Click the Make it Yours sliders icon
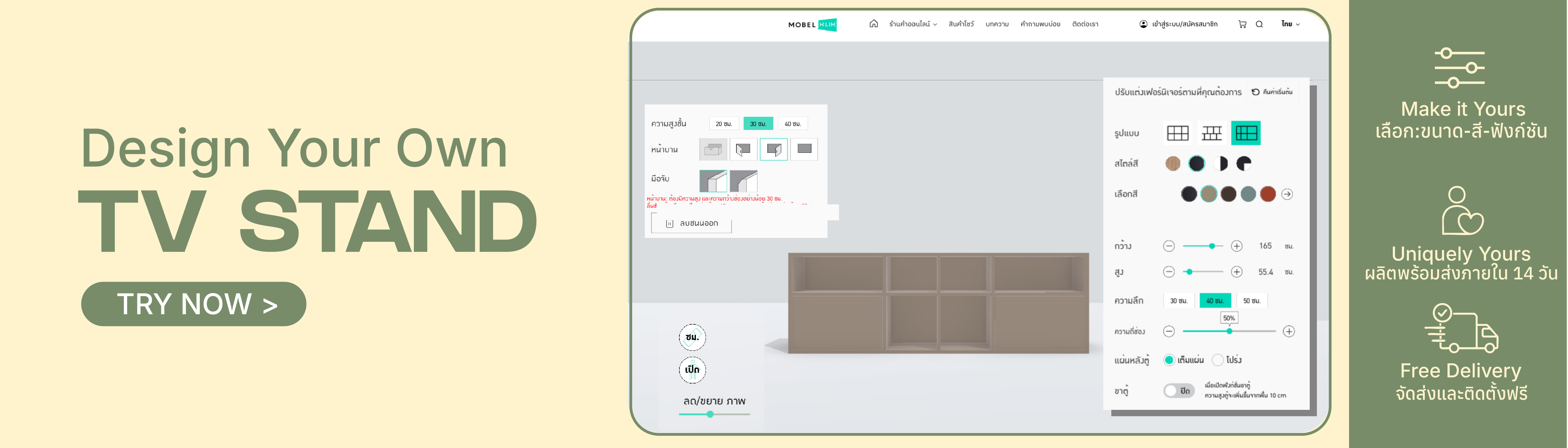 [x=1460, y=68]
